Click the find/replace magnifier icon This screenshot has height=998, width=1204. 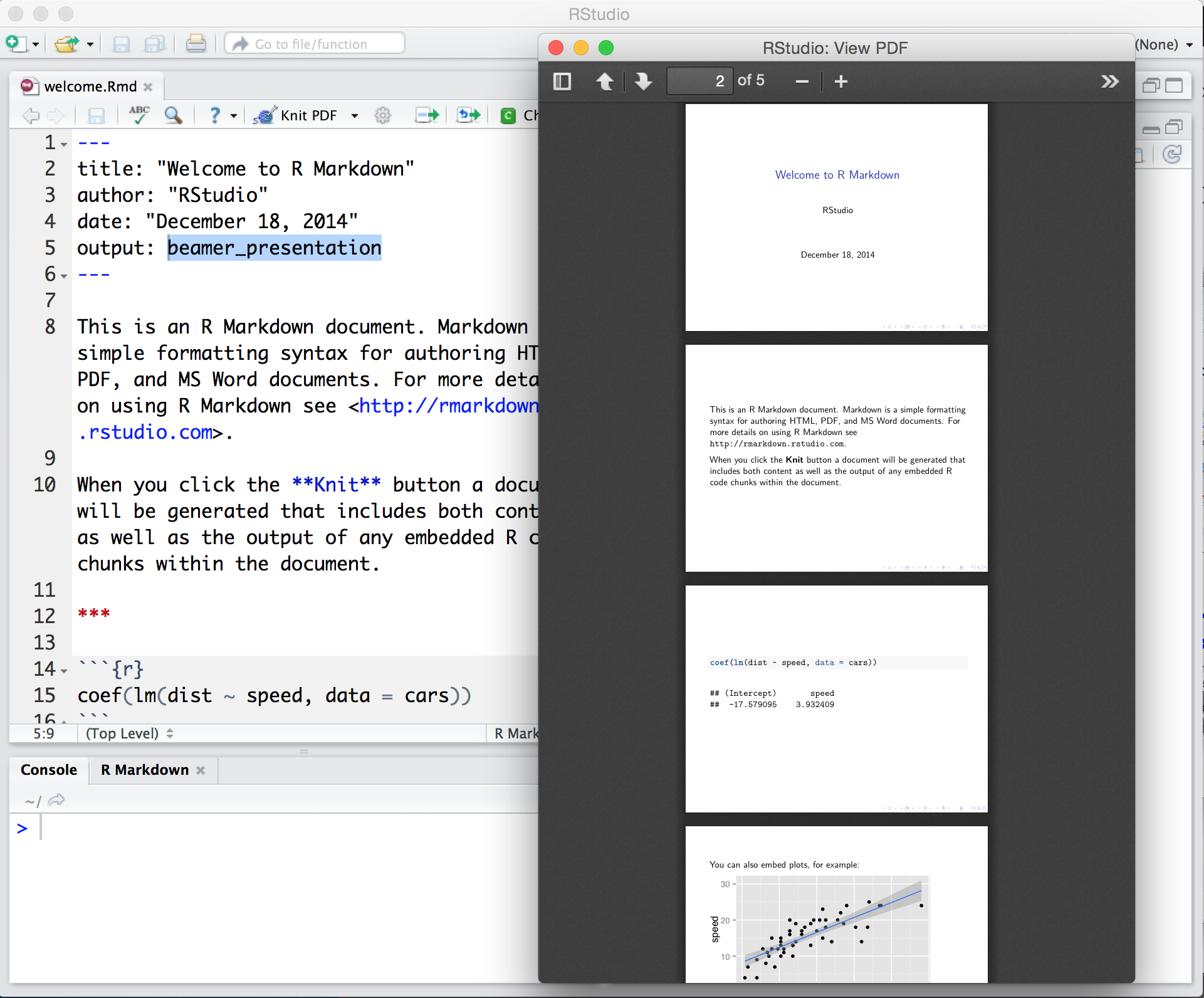point(173,115)
